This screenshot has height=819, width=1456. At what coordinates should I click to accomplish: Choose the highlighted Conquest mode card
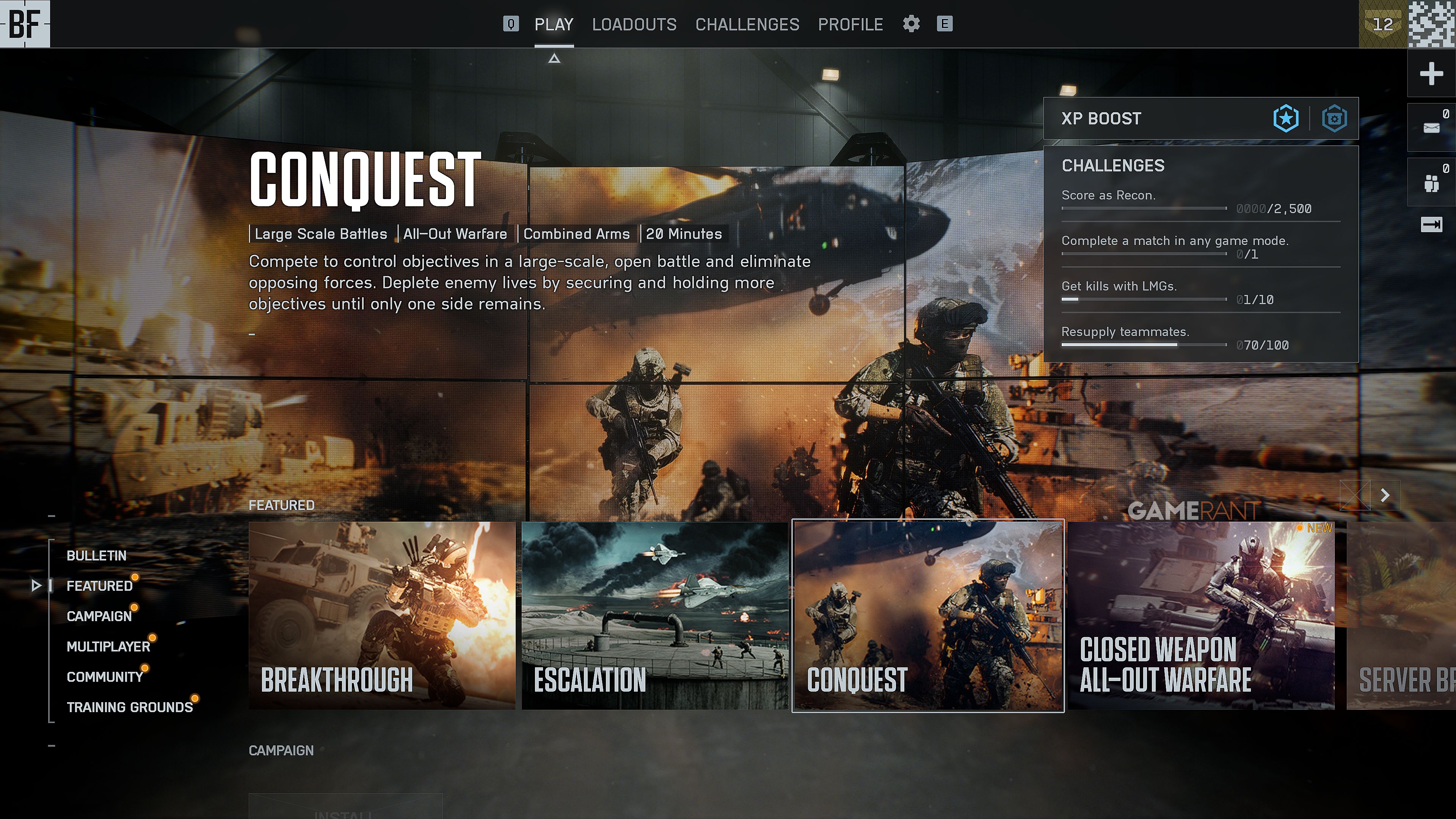pos(928,615)
